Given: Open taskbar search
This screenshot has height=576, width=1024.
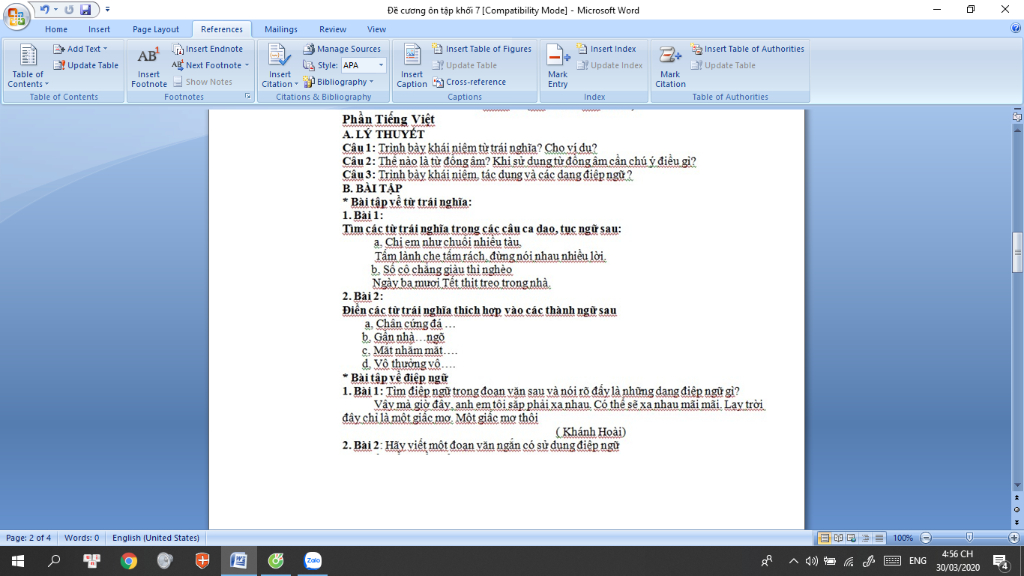Looking at the screenshot, I should (54, 561).
